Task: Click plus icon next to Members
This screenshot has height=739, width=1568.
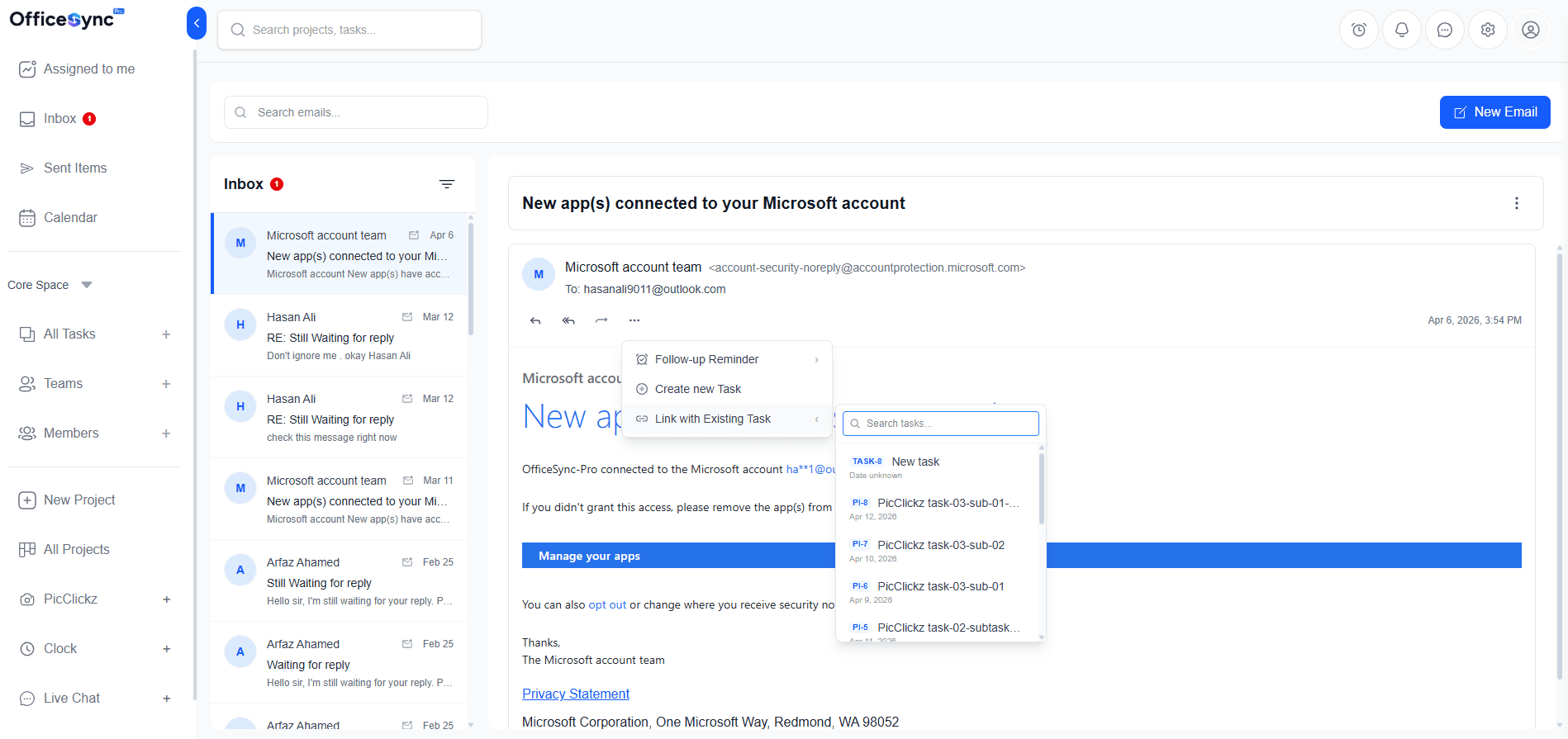Action: coord(166,433)
